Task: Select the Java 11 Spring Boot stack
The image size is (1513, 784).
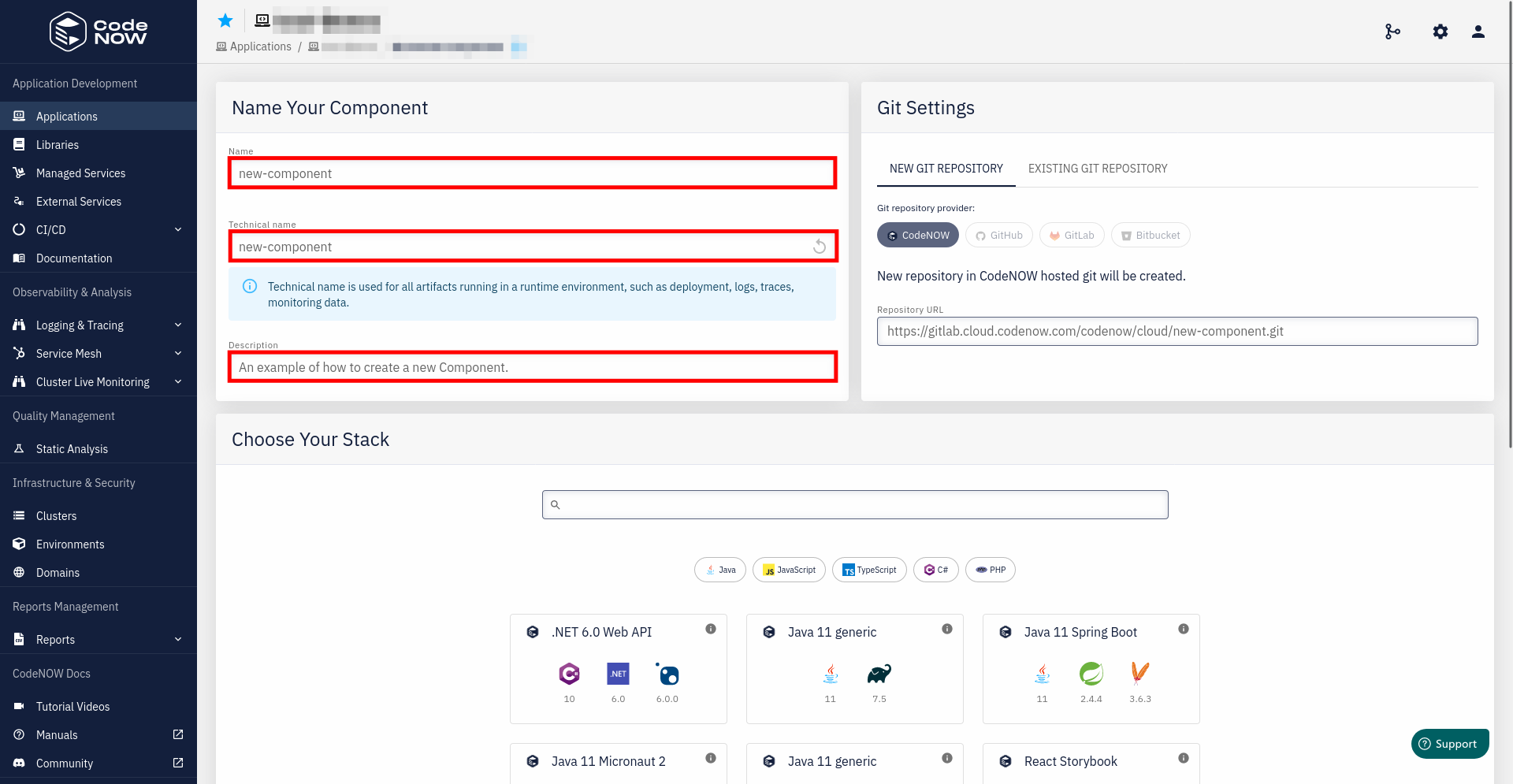Action: click(x=1091, y=669)
